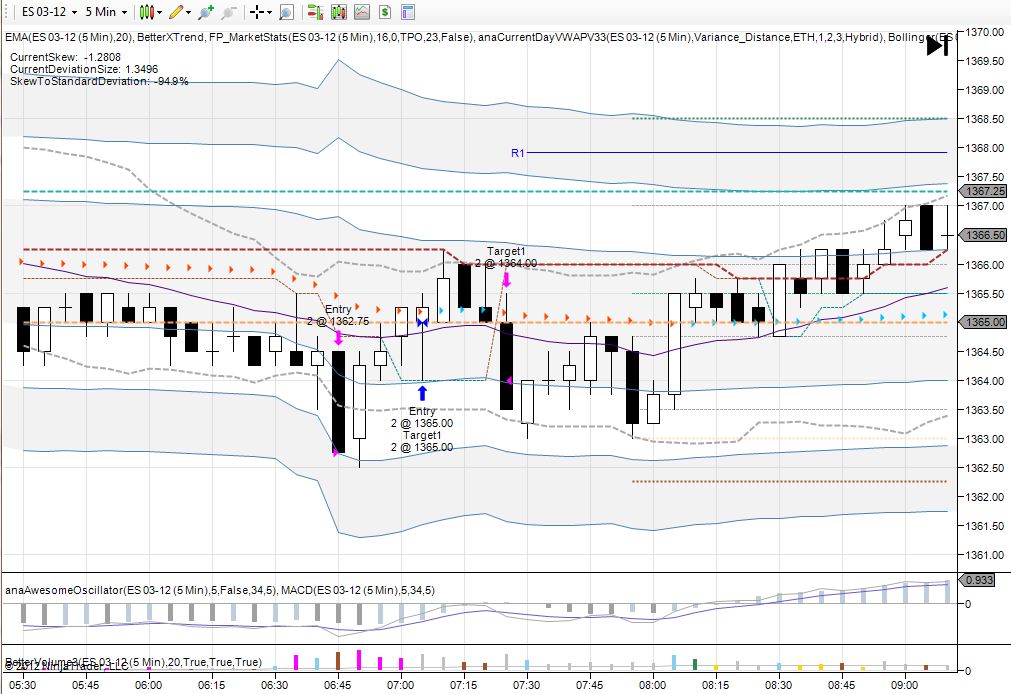Click the BetterVolume2 panel label
Image resolution: width=1011 pixels, height=694 pixels.
coord(133,662)
